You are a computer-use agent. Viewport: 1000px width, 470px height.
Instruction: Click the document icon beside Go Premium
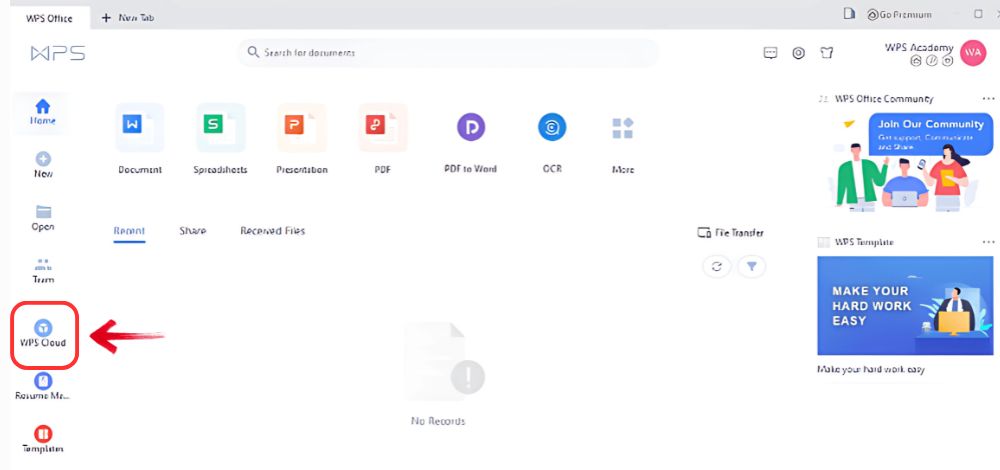(x=848, y=13)
